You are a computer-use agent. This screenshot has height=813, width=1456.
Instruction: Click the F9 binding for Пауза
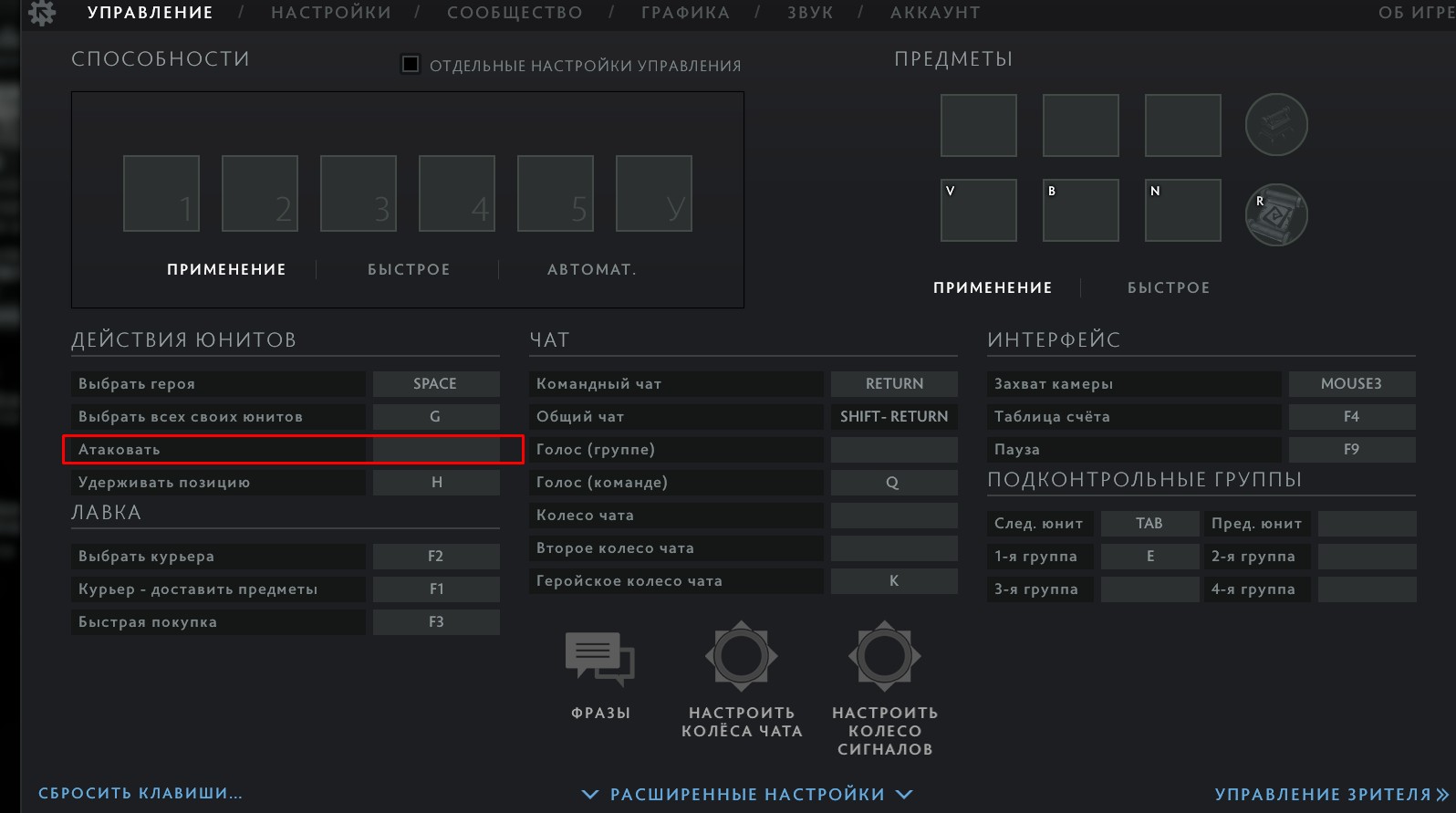(x=1352, y=449)
